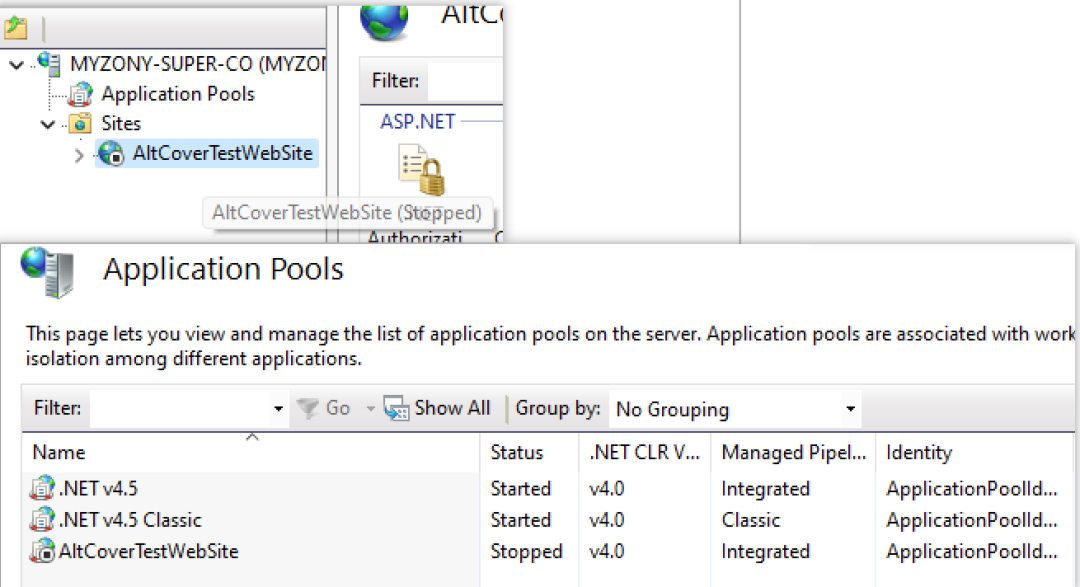The image size is (1080, 587).
Task: Sort by the Name column header
Action: 60,453
